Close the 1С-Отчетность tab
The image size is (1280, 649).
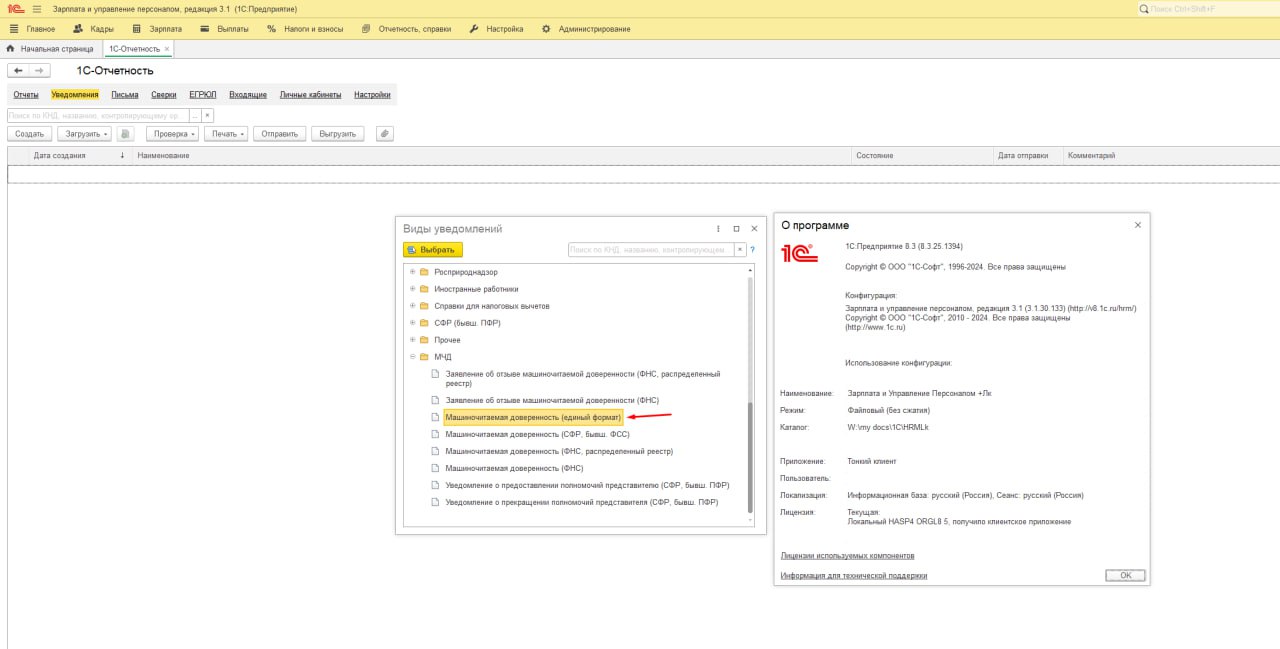(x=166, y=48)
